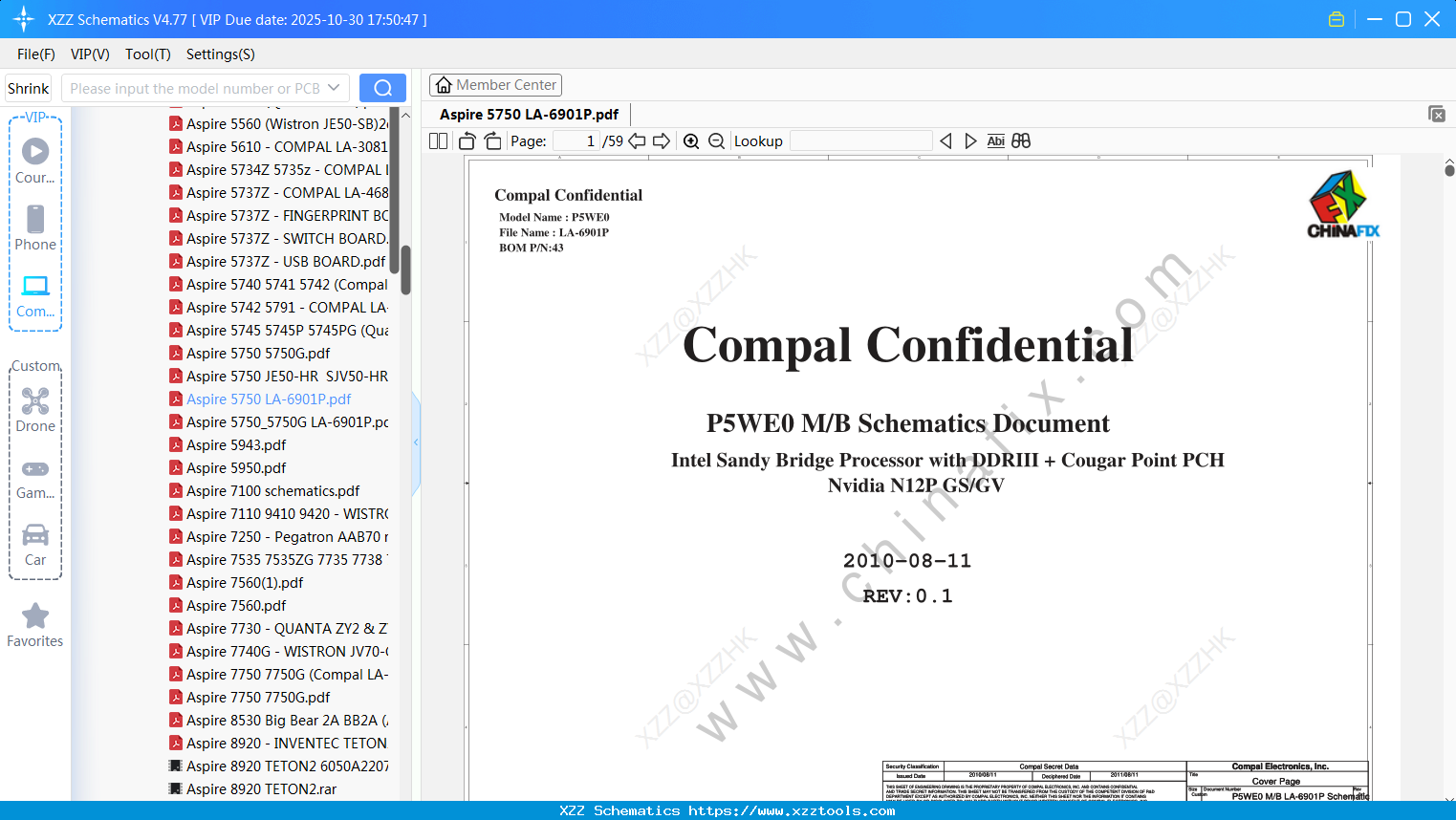The image size is (1456, 820).
Task: Collapse the file list panel handle
Action: pyautogui.click(x=416, y=442)
